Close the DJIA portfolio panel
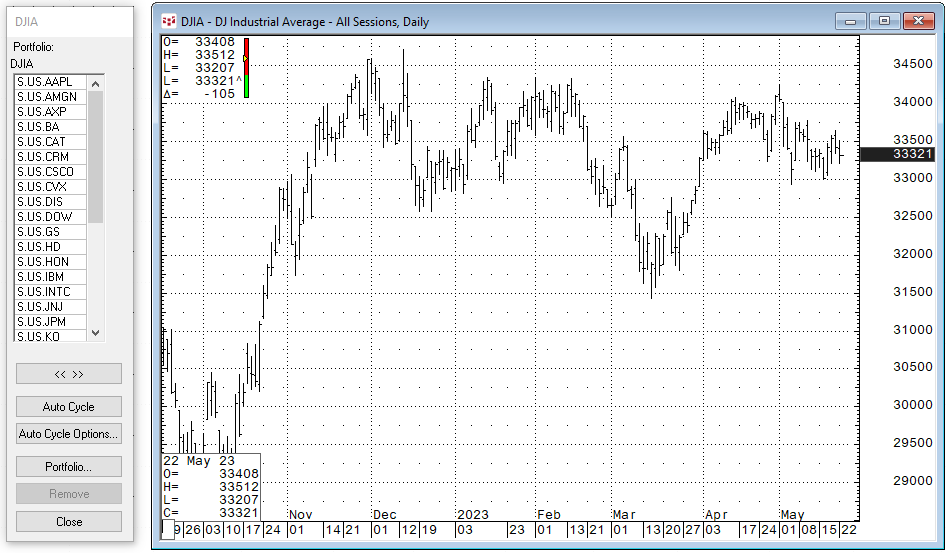The width and height of the screenshot is (948, 553). (69, 522)
